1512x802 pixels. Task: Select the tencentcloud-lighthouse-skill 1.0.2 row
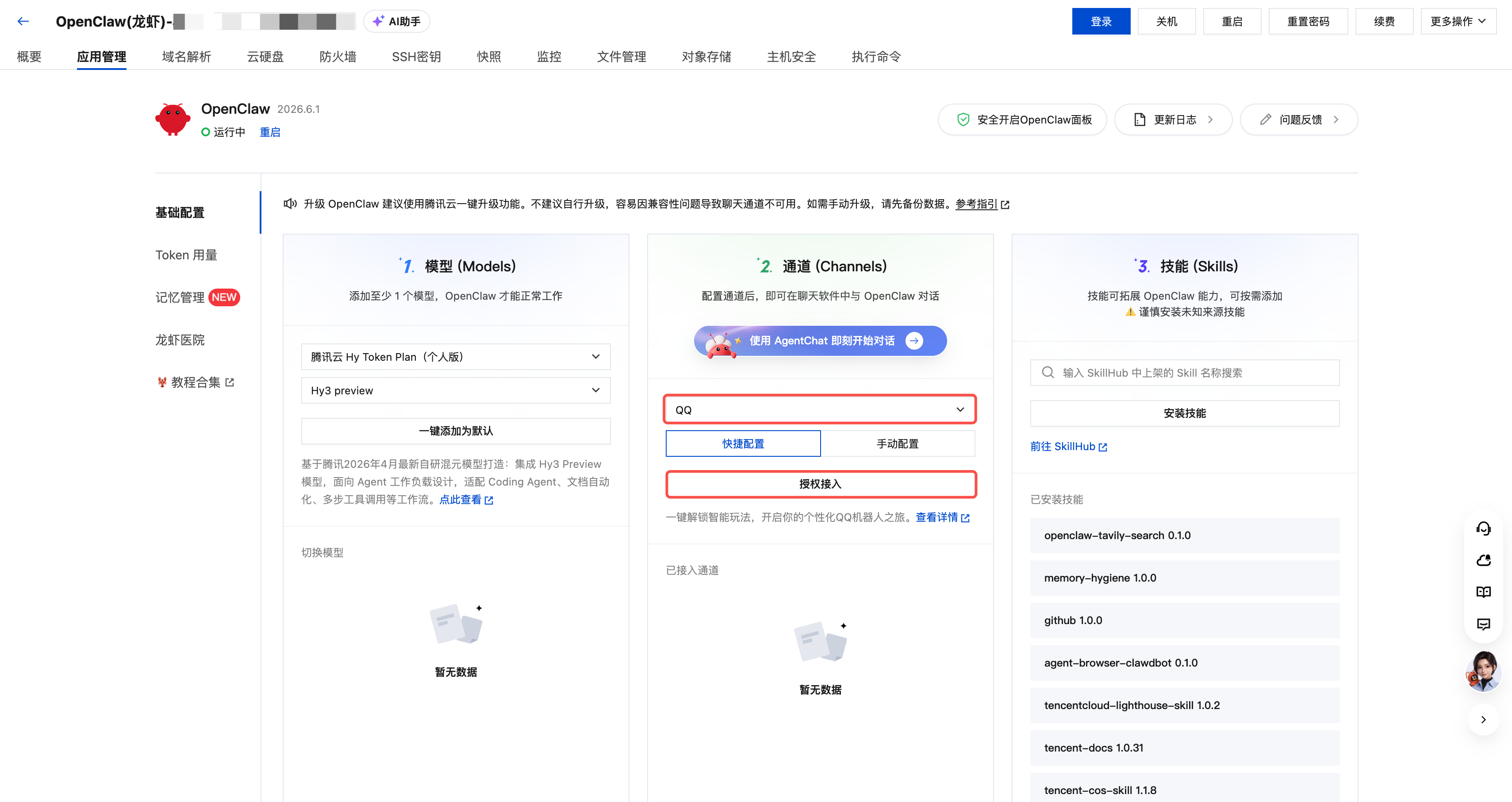click(x=1185, y=705)
